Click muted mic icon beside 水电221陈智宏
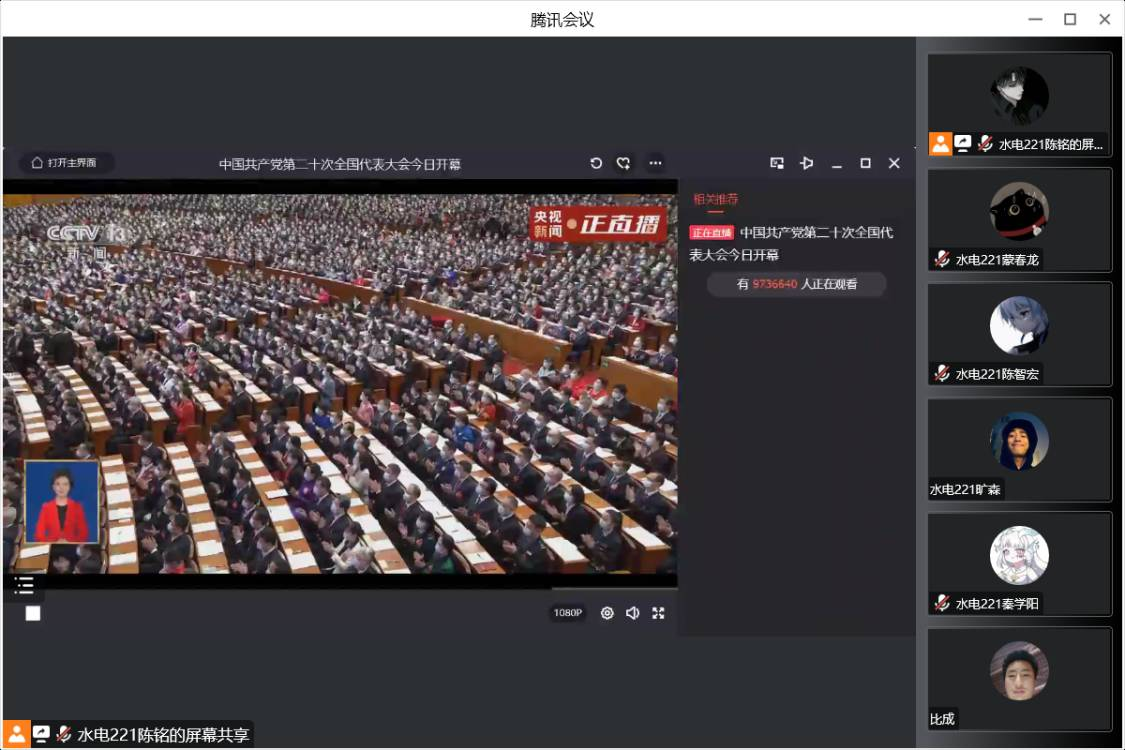This screenshot has width=1125, height=750. [x=942, y=374]
